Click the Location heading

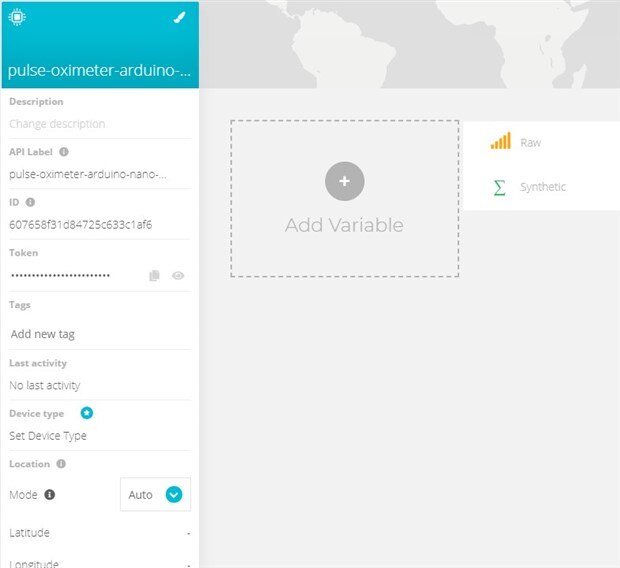(x=29, y=464)
